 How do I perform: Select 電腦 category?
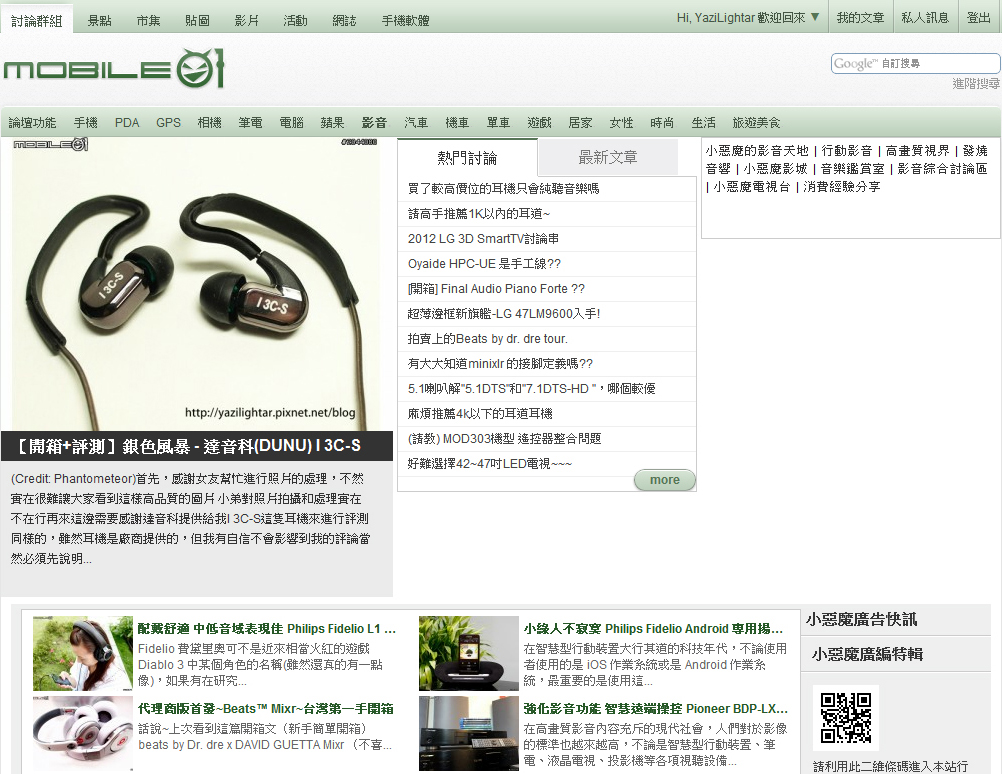coord(291,123)
